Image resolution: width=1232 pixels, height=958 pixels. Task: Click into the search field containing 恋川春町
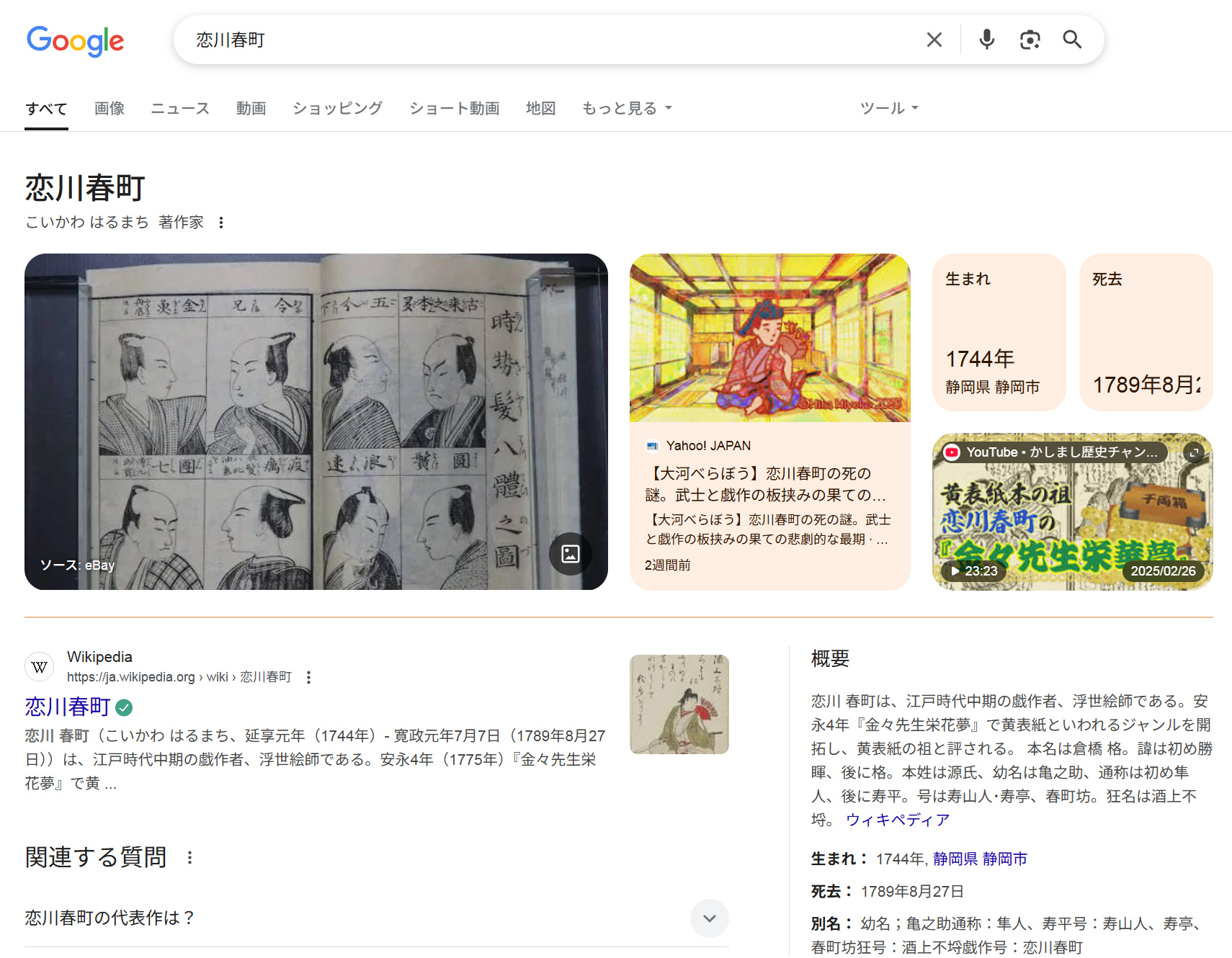click(x=548, y=40)
